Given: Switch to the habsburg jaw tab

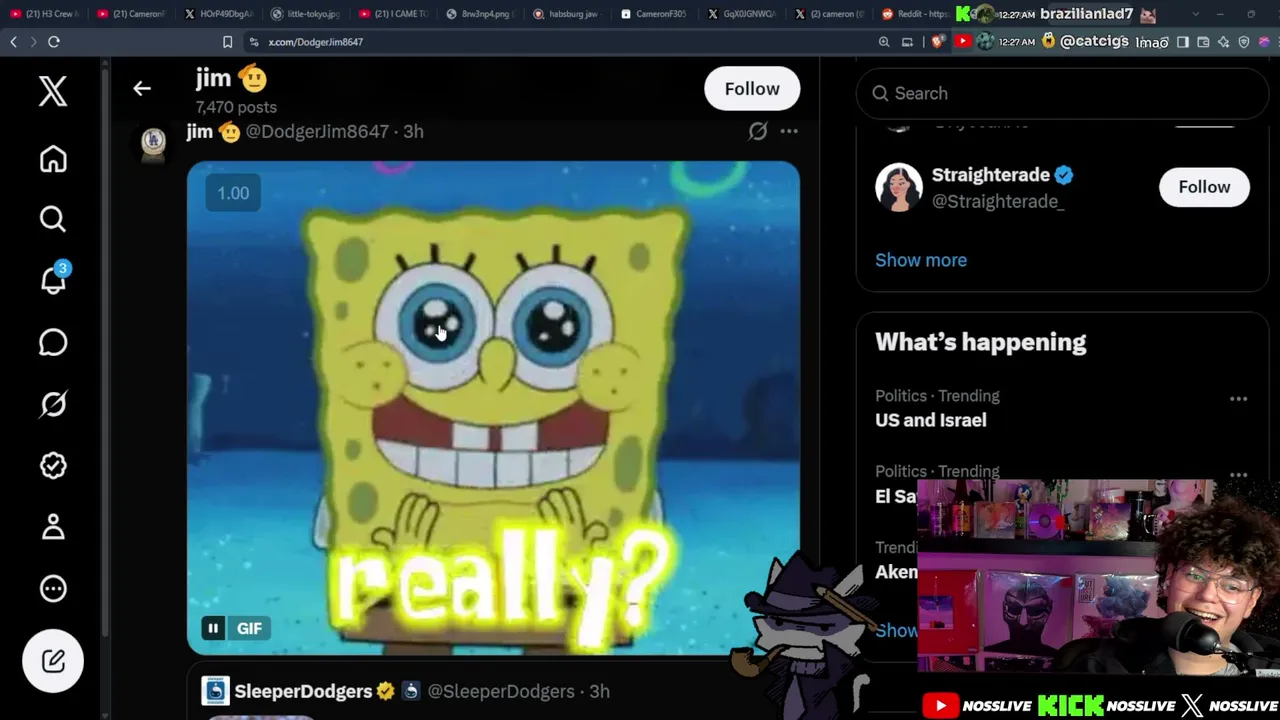Looking at the screenshot, I should [x=567, y=14].
